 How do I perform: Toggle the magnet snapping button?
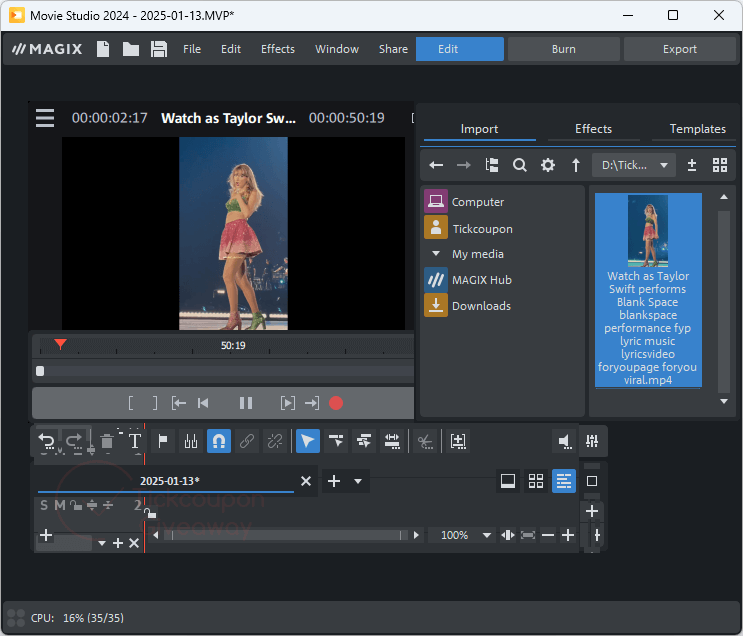(x=219, y=441)
